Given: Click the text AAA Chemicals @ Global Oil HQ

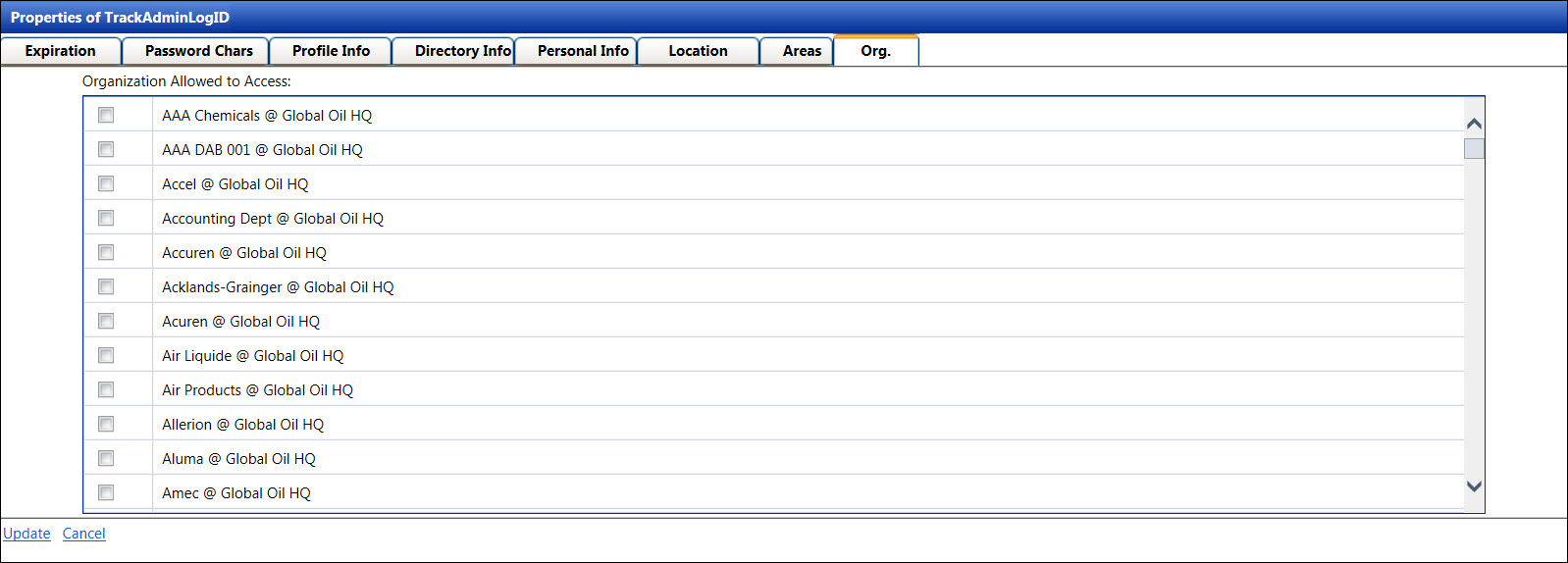Looking at the screenshot, I should tap(267, 116).
